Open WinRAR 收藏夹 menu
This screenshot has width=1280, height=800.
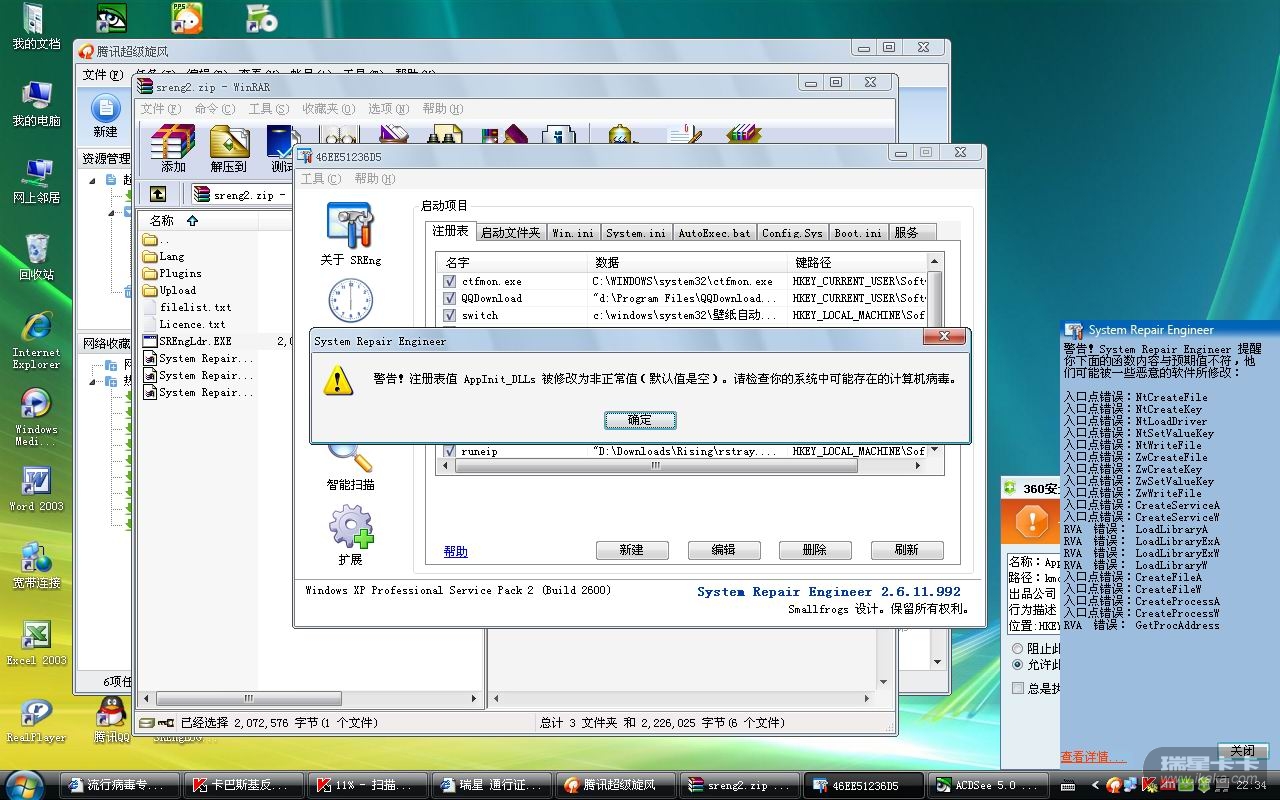point(328,109)
